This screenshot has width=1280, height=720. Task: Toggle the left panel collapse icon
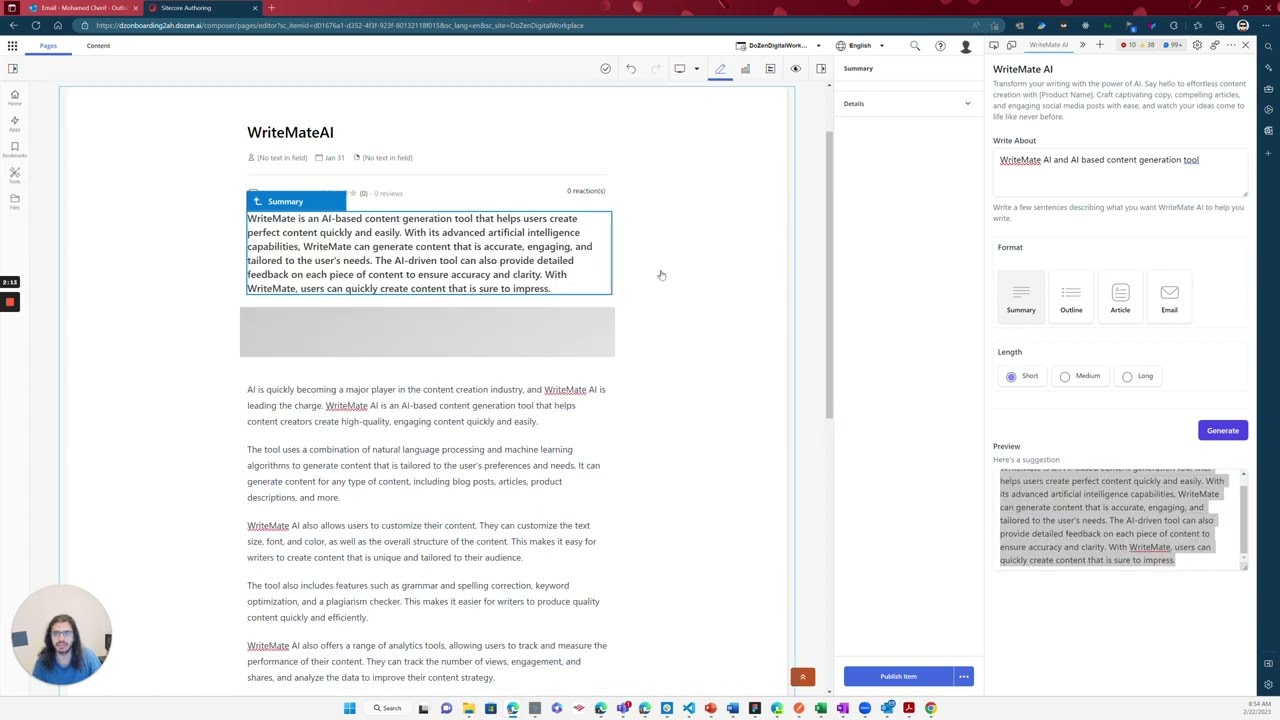click(13, 69)
